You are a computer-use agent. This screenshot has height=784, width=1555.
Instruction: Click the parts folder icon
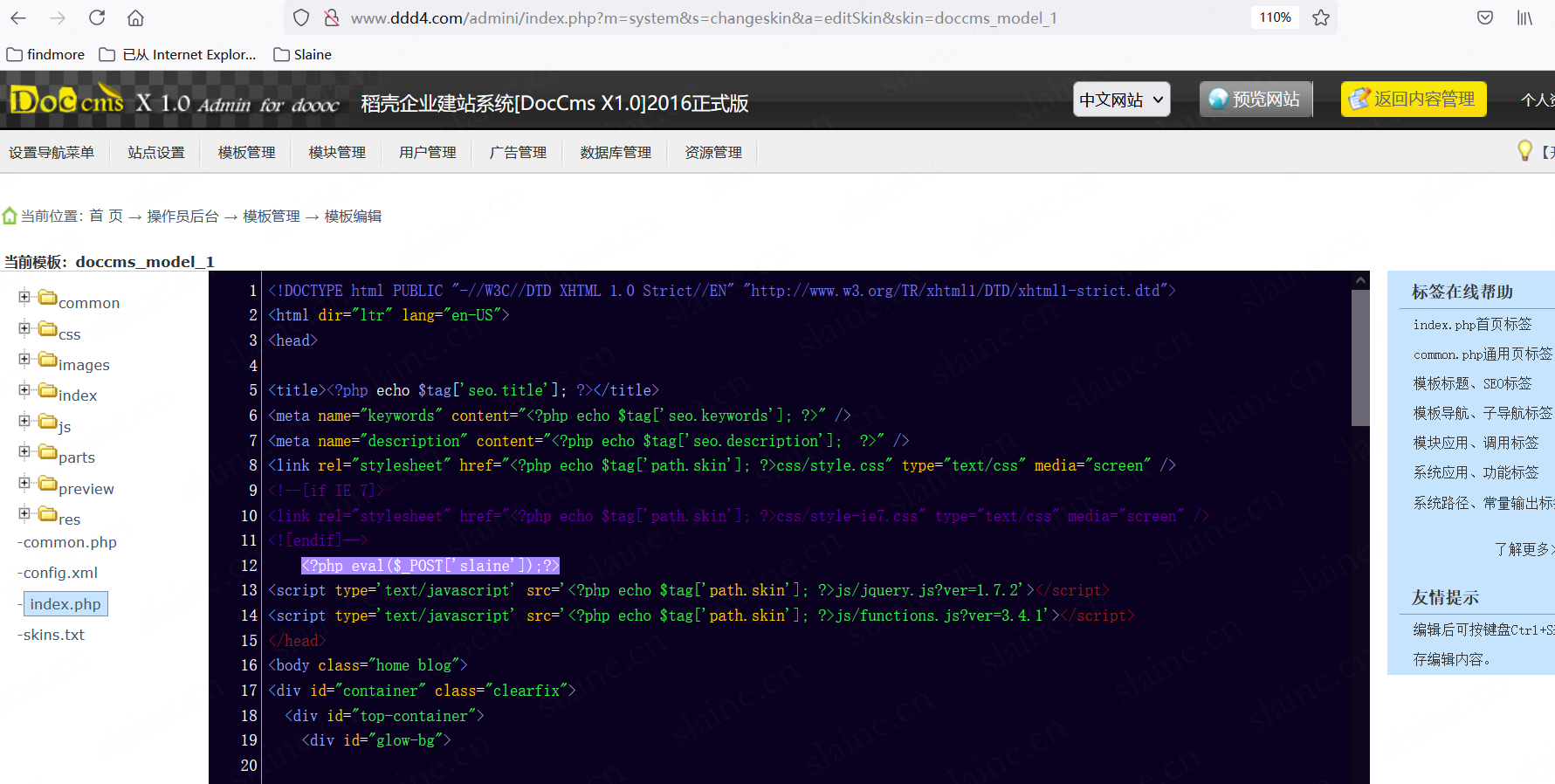point(47,452)
